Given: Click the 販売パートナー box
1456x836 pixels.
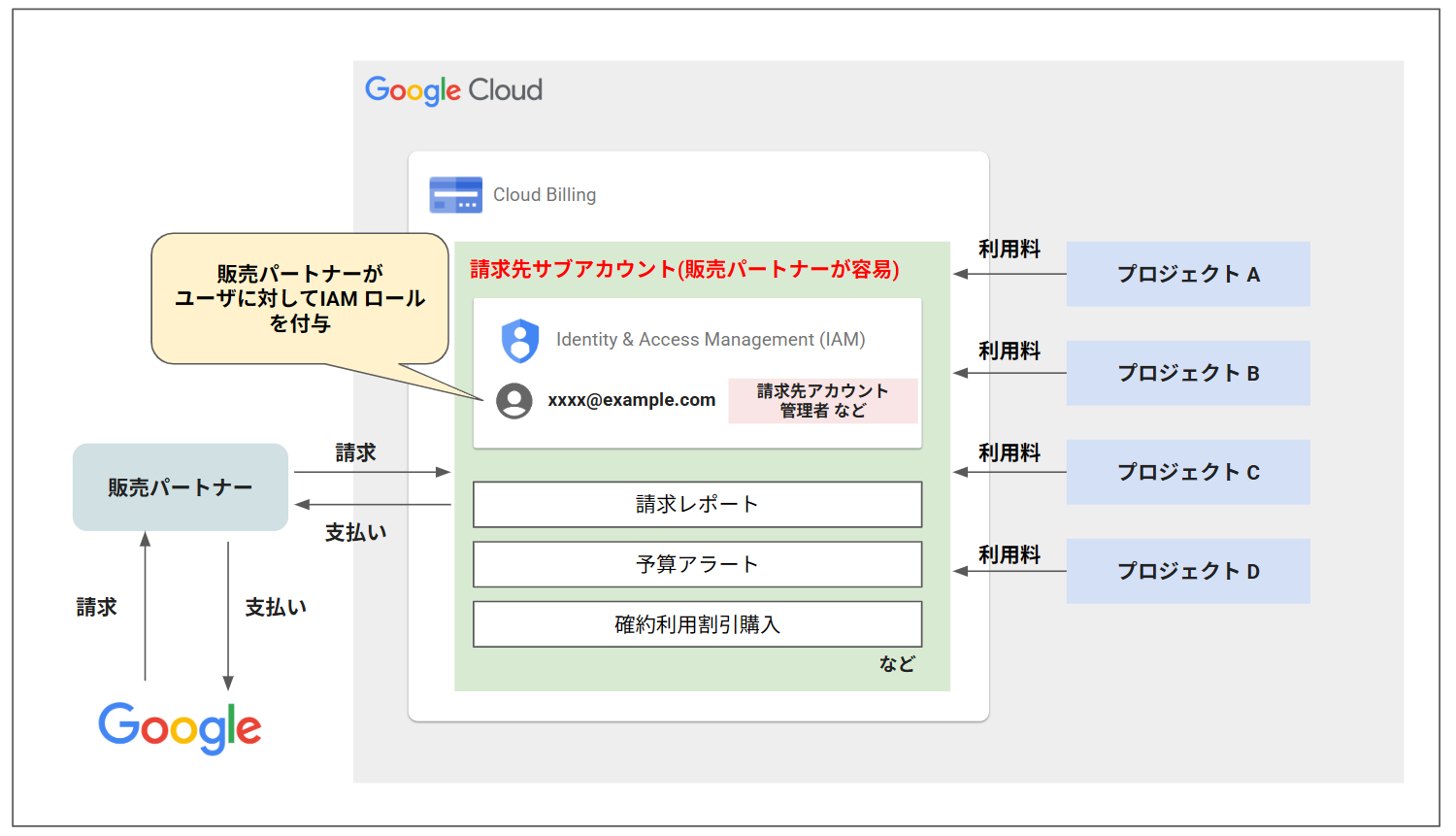Looking at the screenshot, I should 181,487.
